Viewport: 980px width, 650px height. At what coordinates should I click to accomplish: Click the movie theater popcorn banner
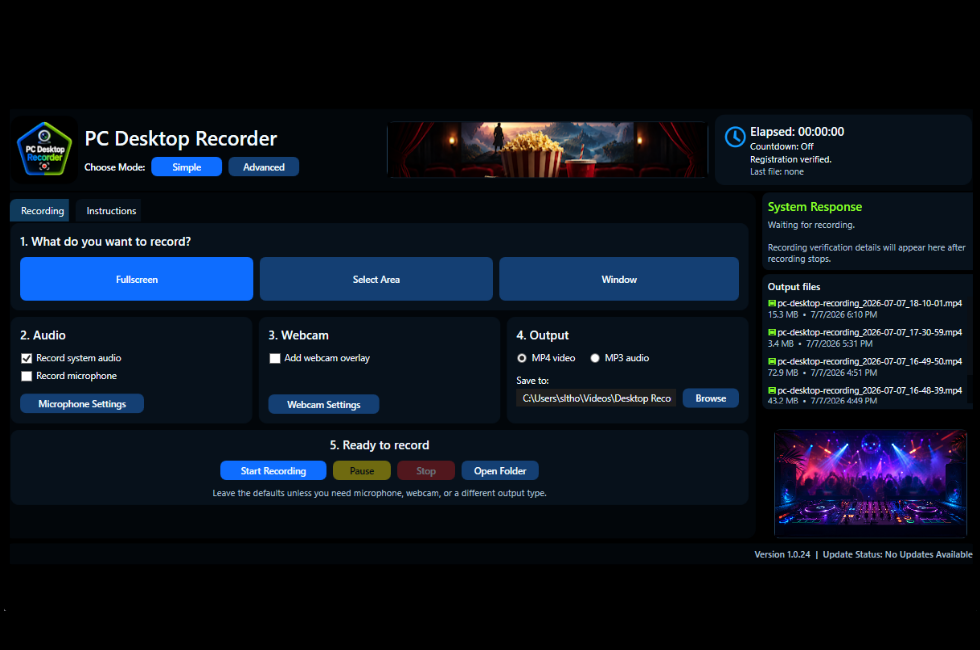[x=548, y=150]
